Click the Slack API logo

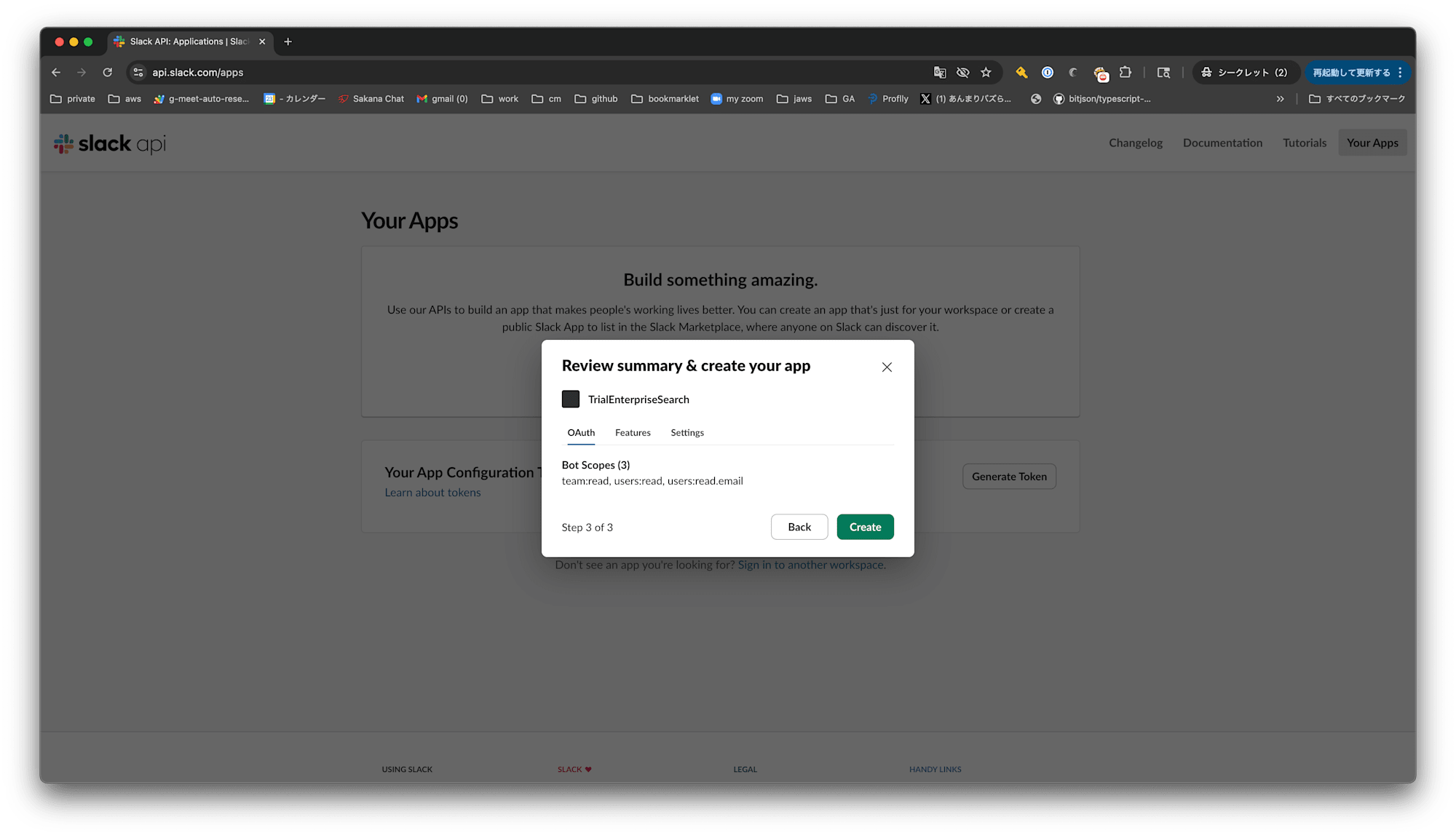coord(110,143)
